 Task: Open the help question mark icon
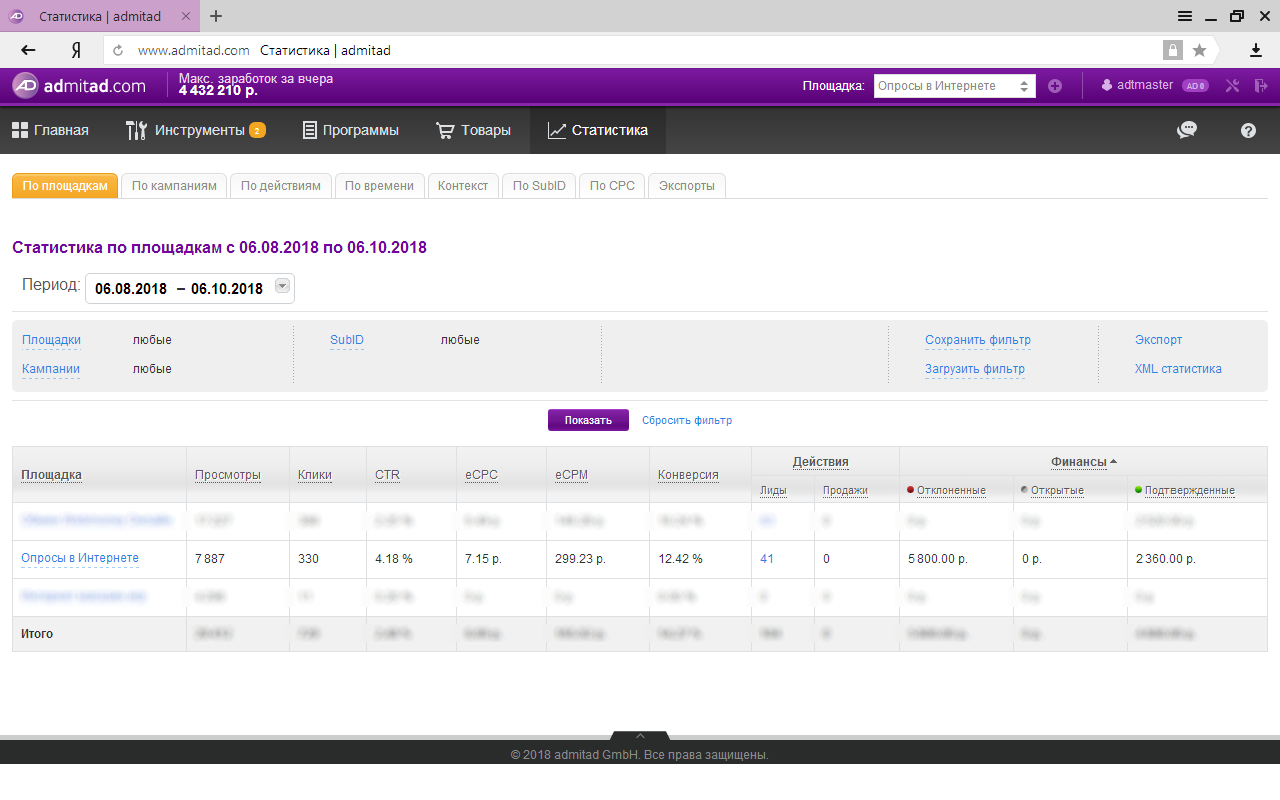1248,130
